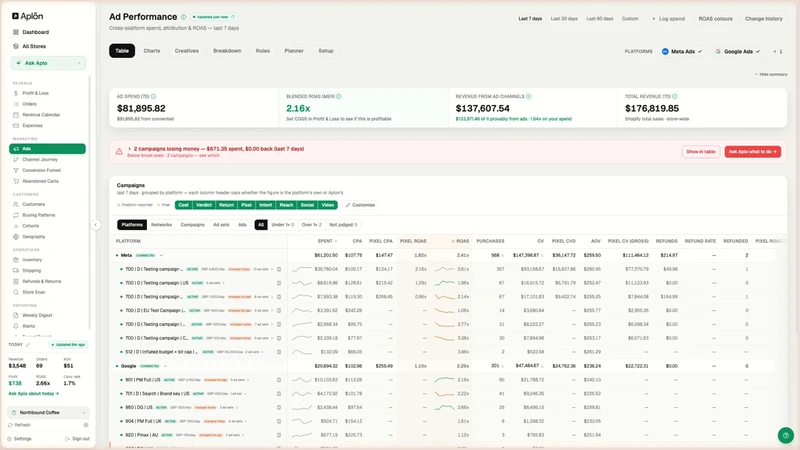The image size is (800, 450).
Task: Toggle the Video column group chip
Action: [328, 205]
